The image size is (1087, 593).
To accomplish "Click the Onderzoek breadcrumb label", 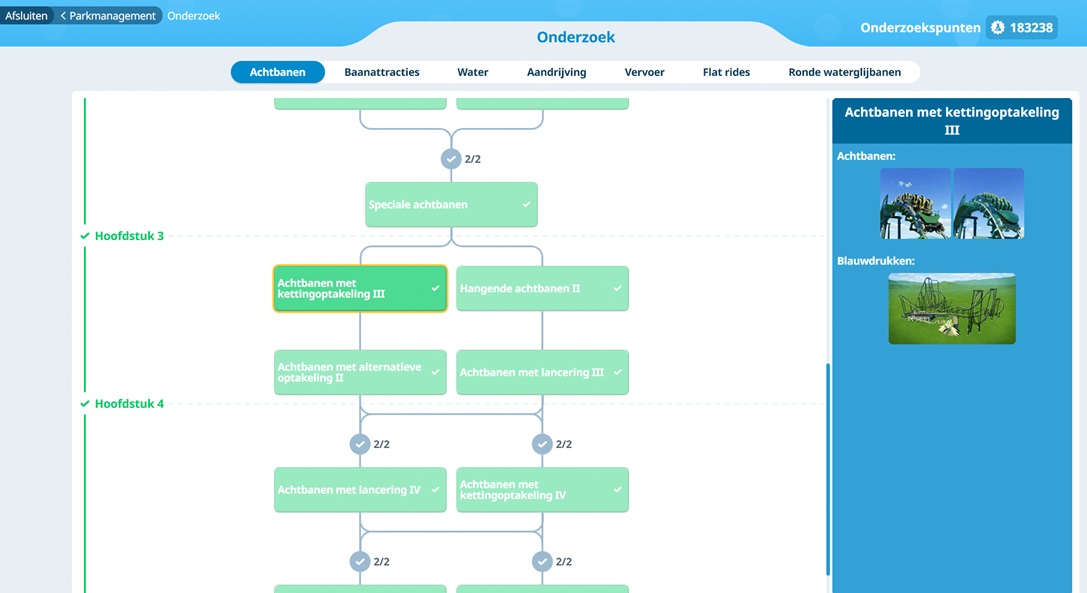I will [x=193, y=15].
